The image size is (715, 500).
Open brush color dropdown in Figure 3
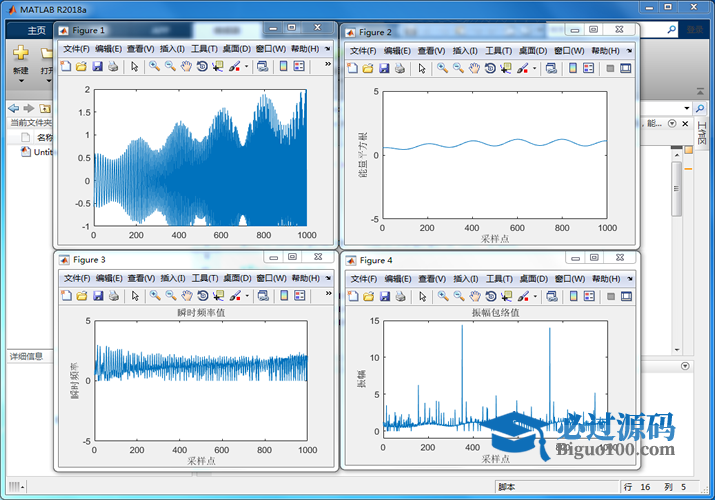click(247, 296)
